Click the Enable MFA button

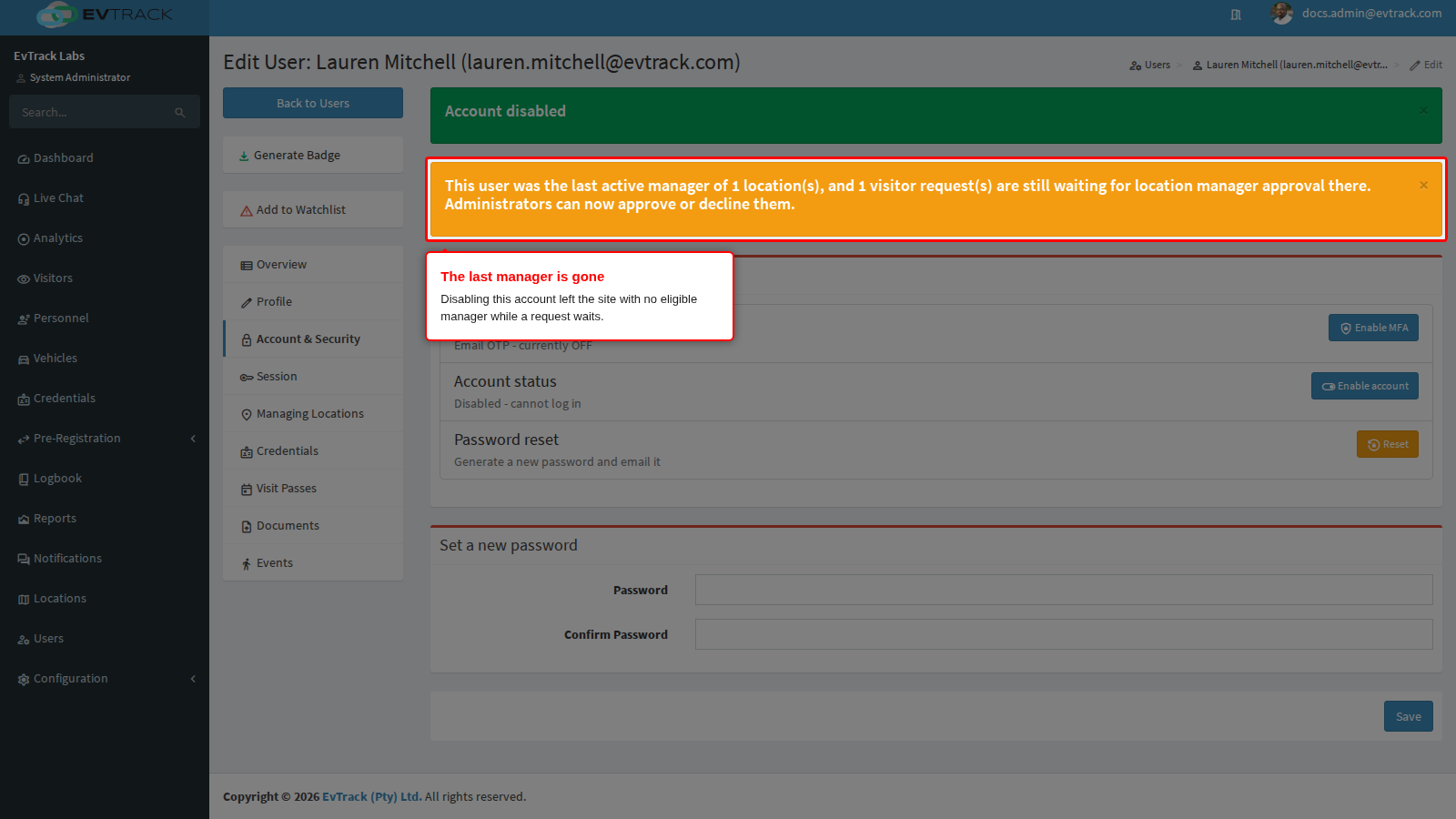(1373, 328)
